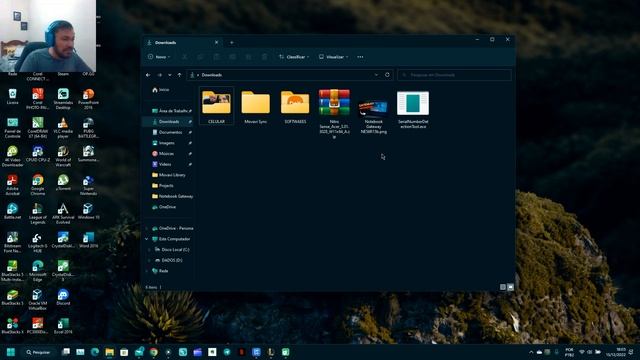Select SerialNumberDetectionTool.exe file

(x=413, y=109)
